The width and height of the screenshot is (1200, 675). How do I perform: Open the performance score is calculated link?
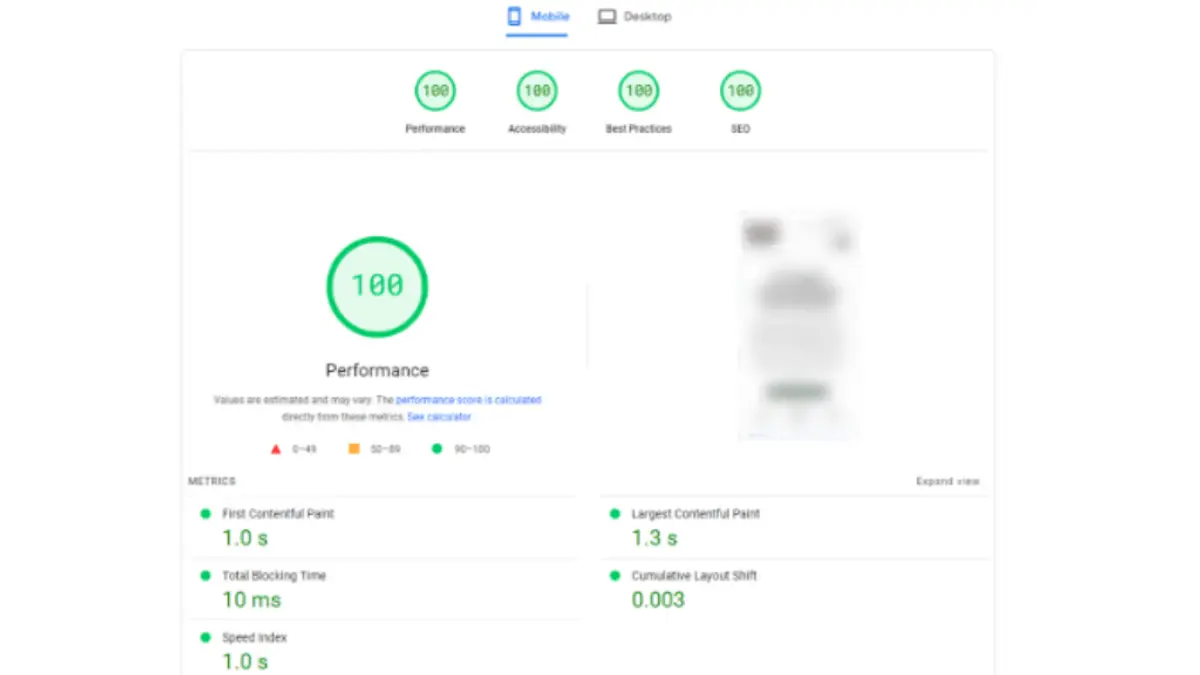[469, 399]
